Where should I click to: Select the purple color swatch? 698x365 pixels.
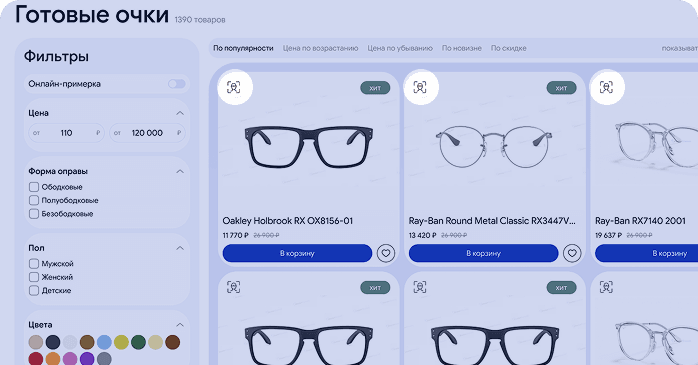coord(87,358)
